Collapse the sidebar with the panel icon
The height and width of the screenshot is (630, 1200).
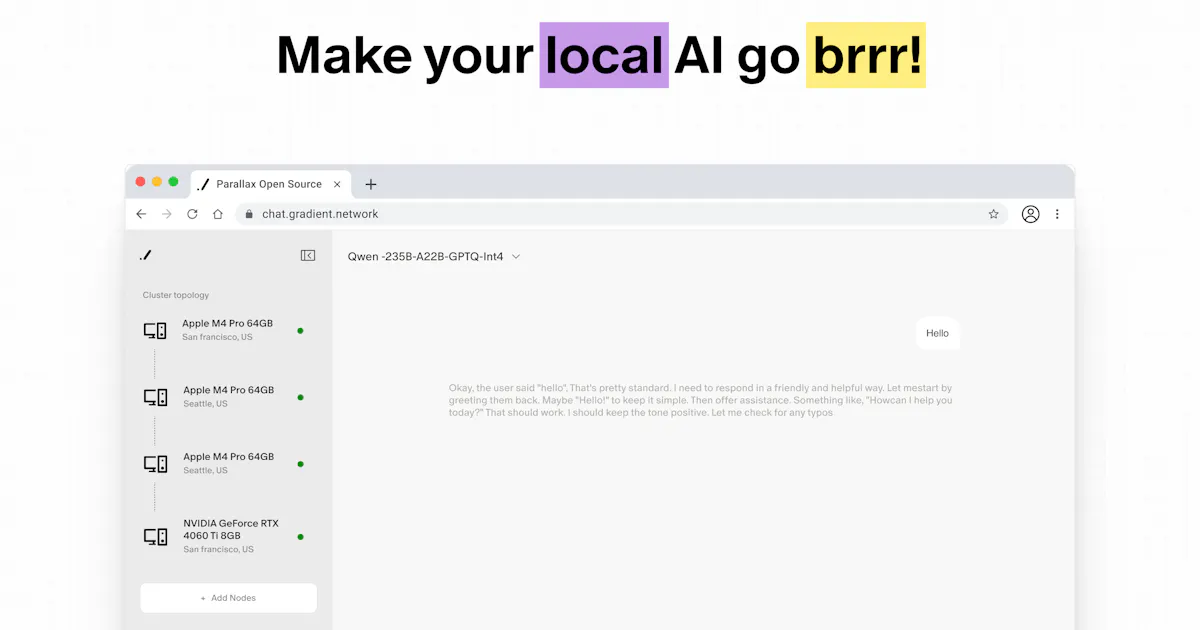pos(308,256)
